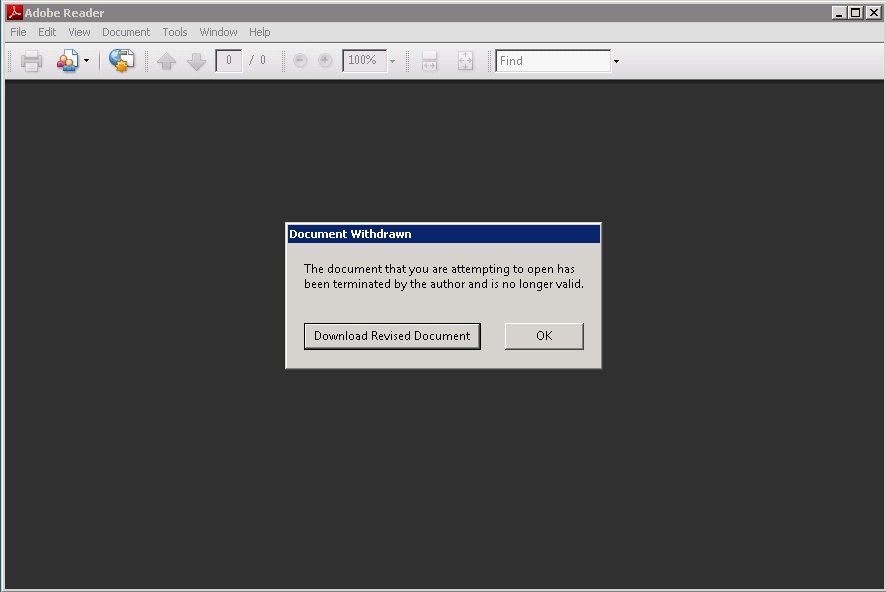Select the fit width page icon
The width and height of the screenshot is (886, 592).
[x=429, y=61]
